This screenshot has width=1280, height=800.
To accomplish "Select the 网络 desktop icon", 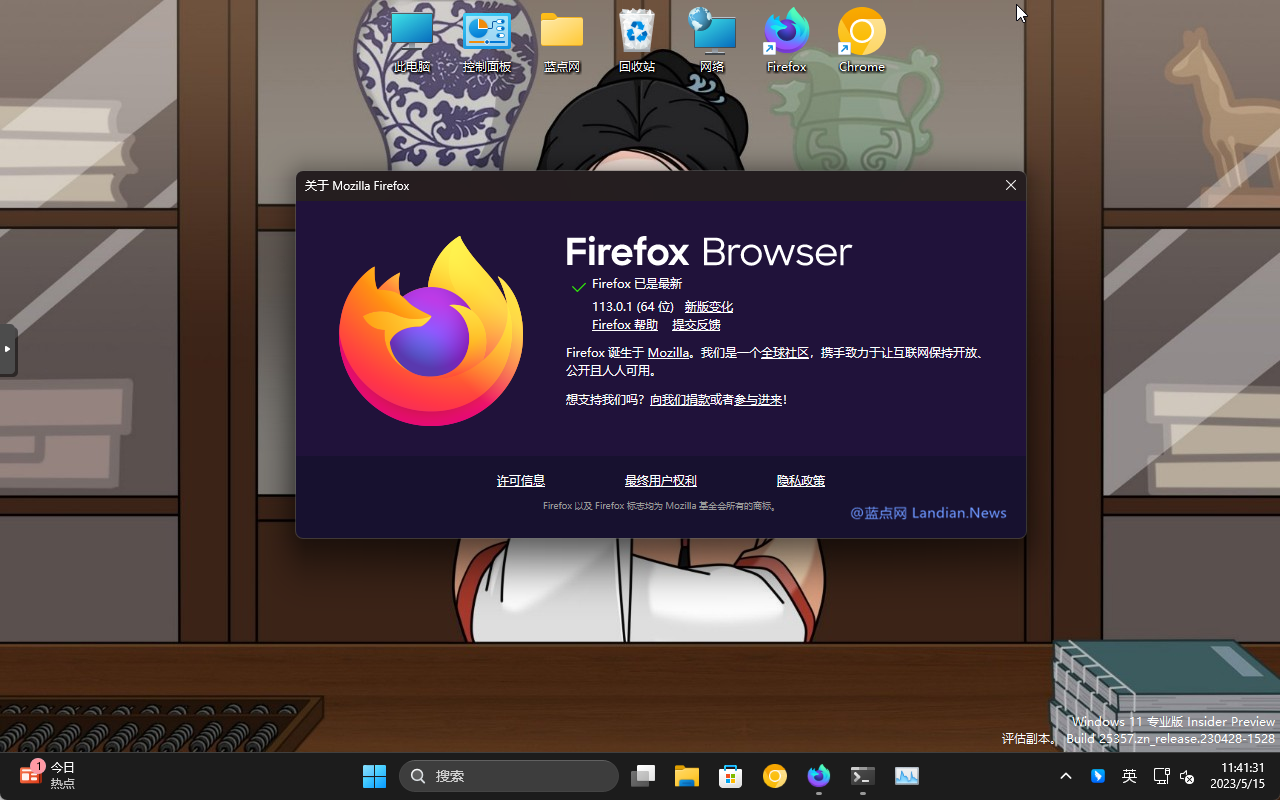I will (712, 41).
